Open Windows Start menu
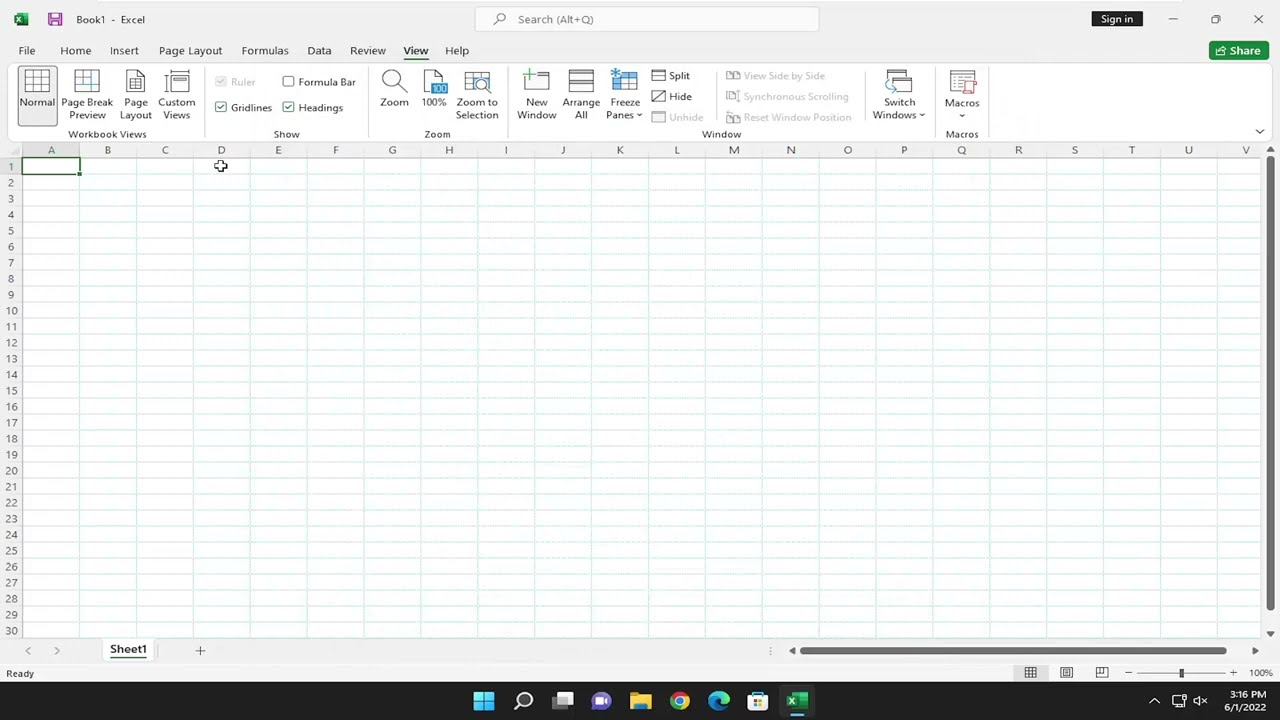This screenshot has height=720, width=1280. pyautogui.click(x=484, y=701)
